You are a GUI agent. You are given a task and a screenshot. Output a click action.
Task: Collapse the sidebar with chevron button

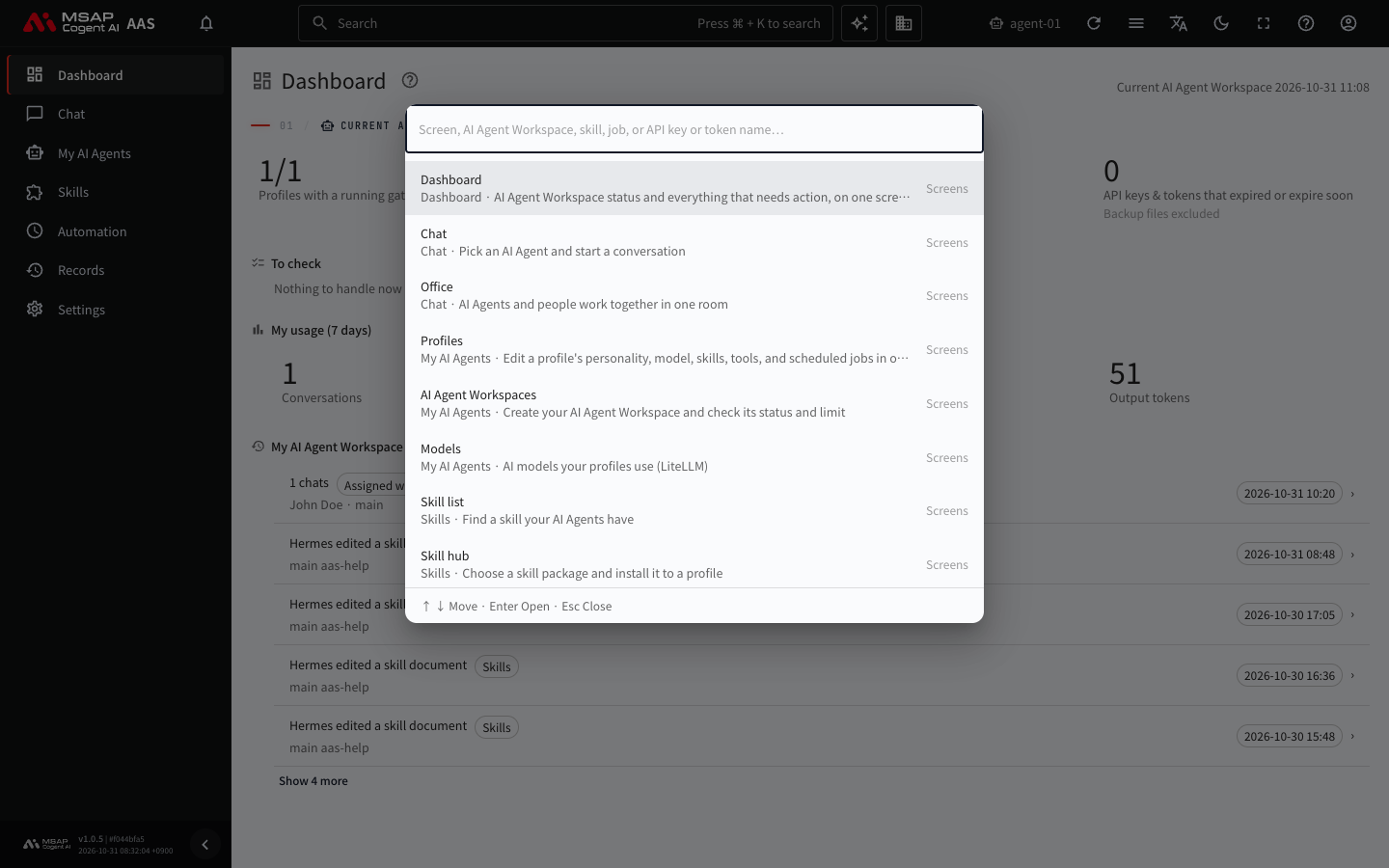pyautogui.click(x=204, y=845)
